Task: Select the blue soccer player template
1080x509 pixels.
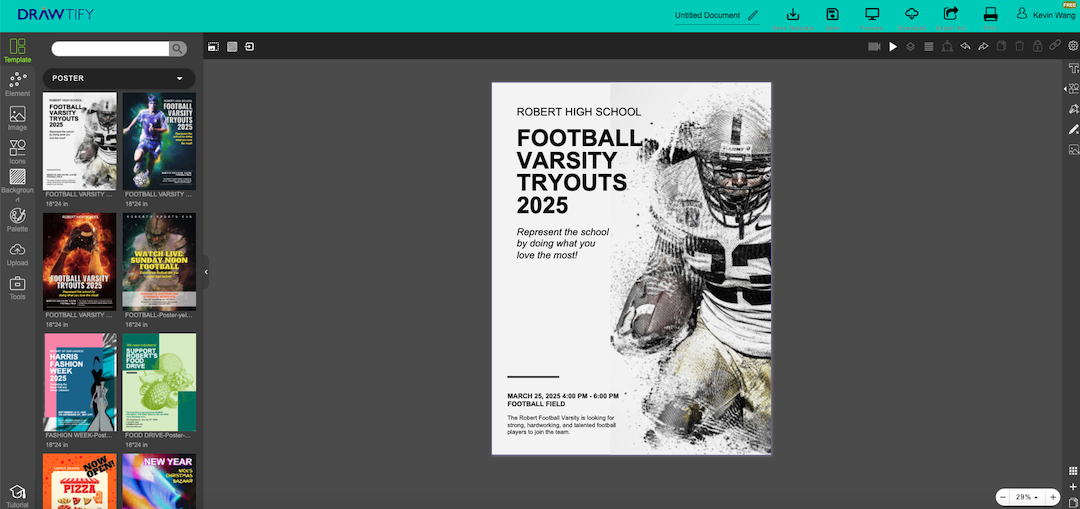Action: tap(159, 141)
